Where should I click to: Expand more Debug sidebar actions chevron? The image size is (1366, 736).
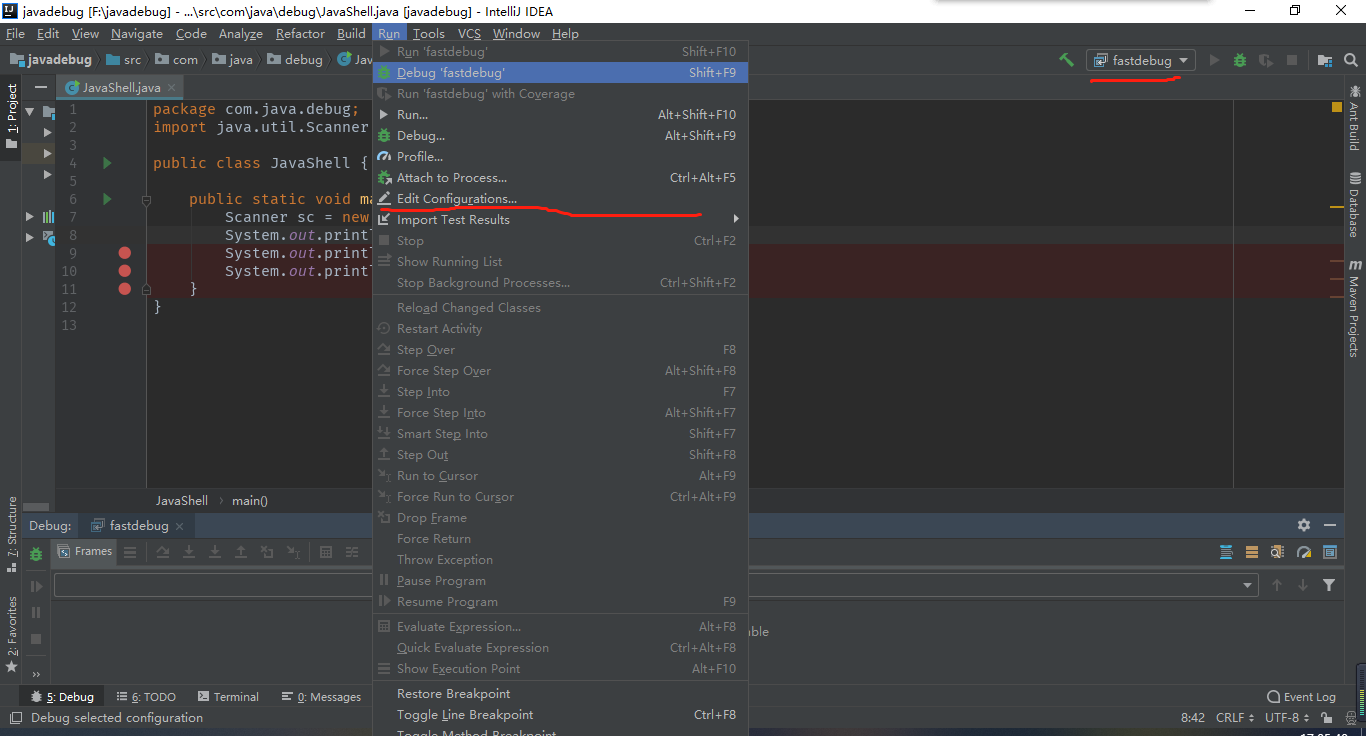[36, 674]
